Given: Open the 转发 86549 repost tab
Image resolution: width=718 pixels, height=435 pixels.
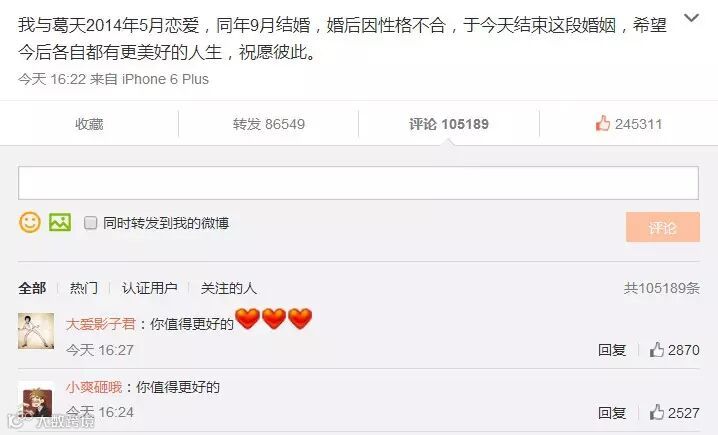Looking at the screenshot, I should click(x=269, y=124).
